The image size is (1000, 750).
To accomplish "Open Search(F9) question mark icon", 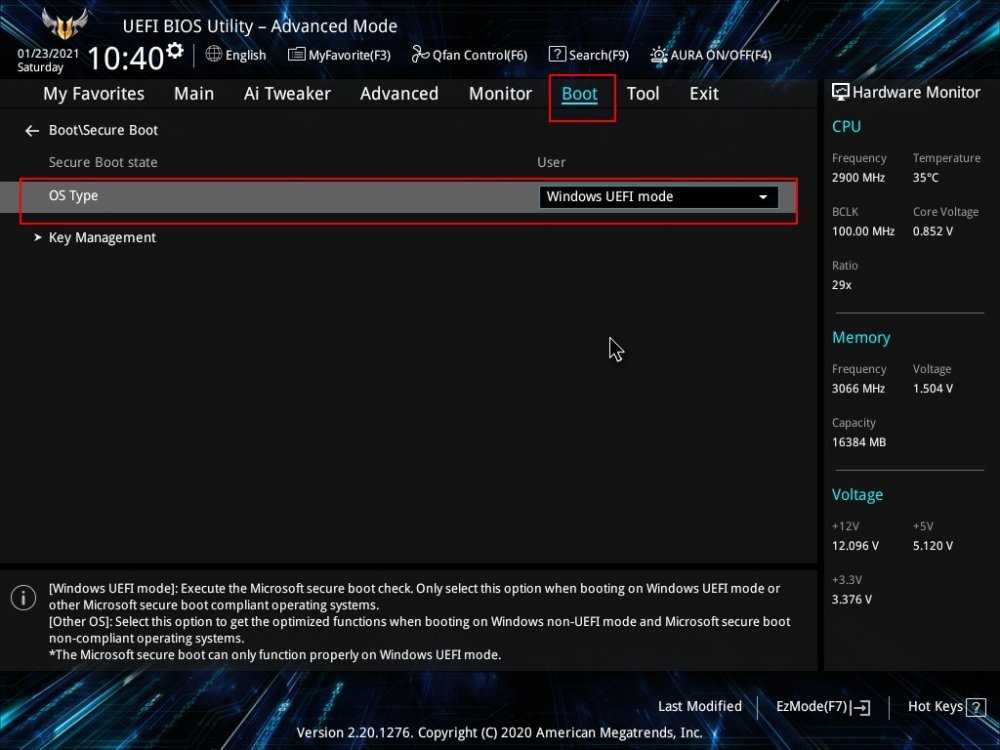I will pos(557,54).
